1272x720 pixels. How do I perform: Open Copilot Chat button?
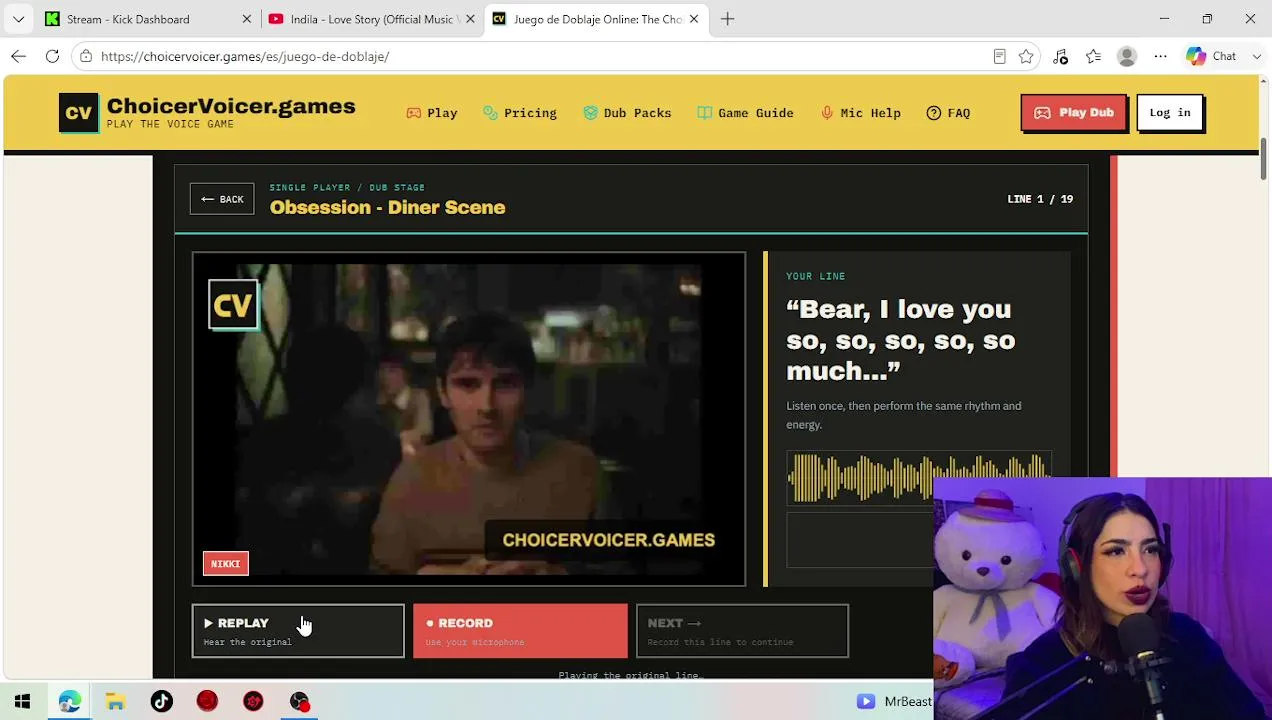pyautogui.click(x=1211, y=56)
